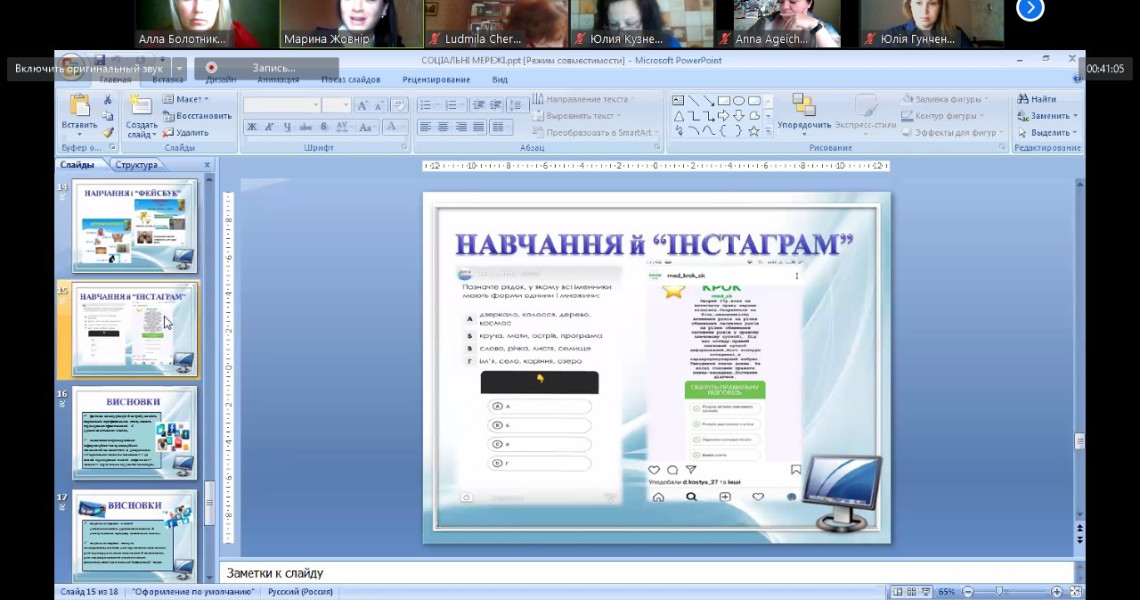Open the font name combo box
1140x600 pixels.
pos(282,105)
